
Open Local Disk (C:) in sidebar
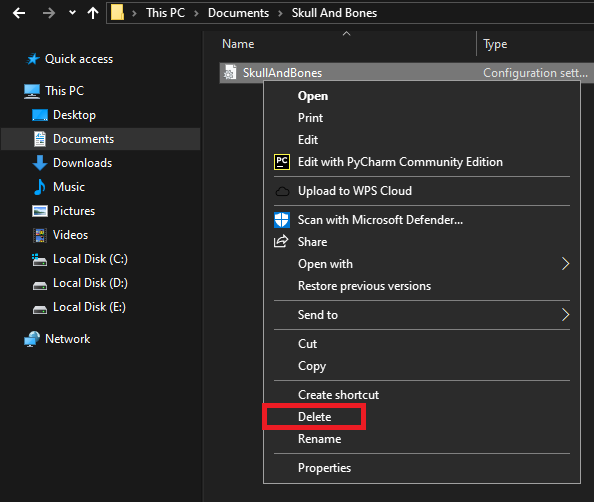click(90, 259)
